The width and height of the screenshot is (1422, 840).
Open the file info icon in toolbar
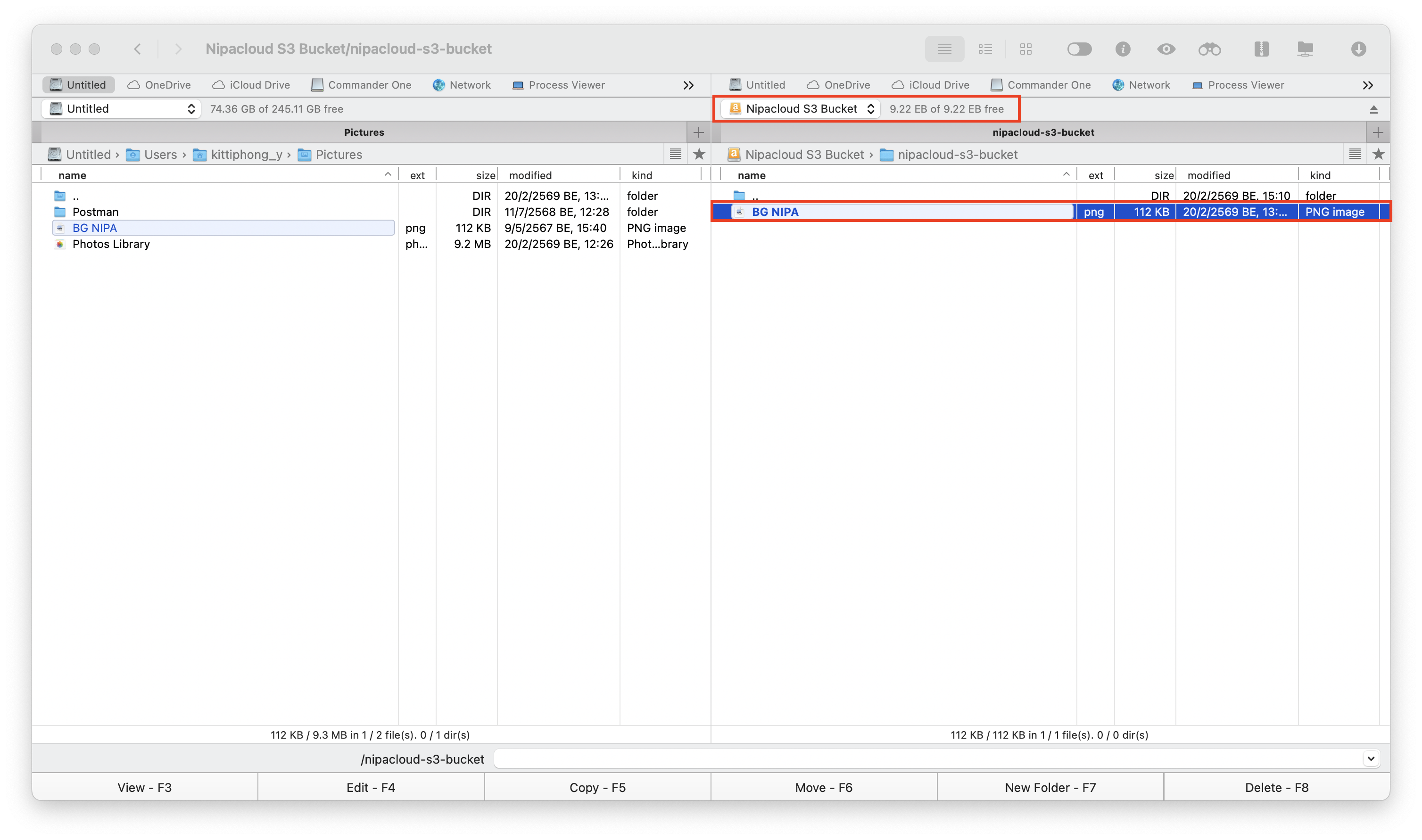click(1123, 49)
